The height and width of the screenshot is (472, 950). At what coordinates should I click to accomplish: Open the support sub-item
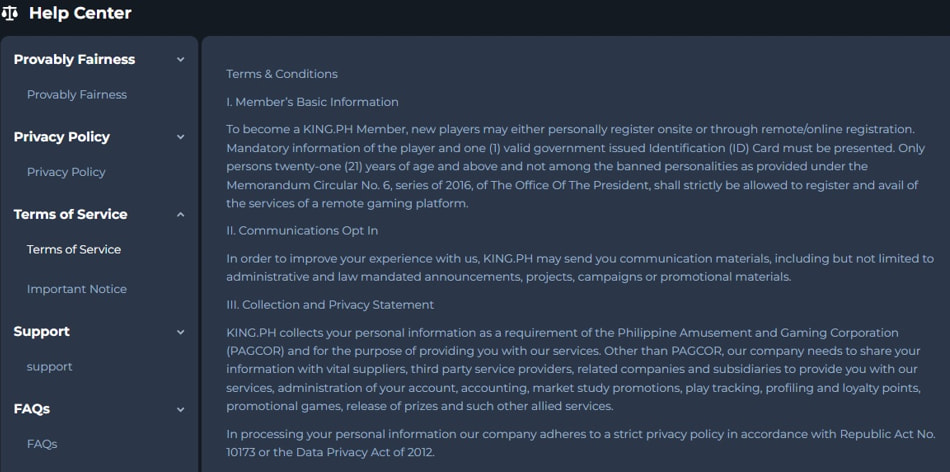click(x=50, y=367)
